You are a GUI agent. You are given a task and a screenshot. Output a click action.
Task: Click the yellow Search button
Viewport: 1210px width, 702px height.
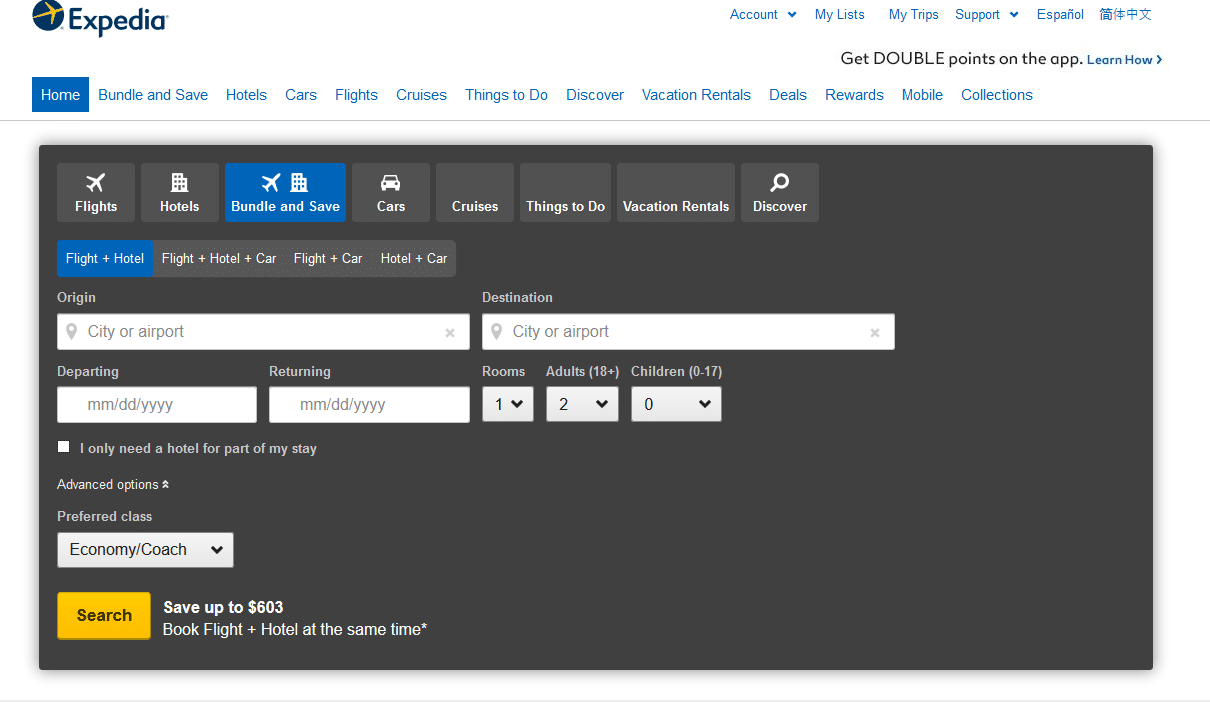pos(104,615)
